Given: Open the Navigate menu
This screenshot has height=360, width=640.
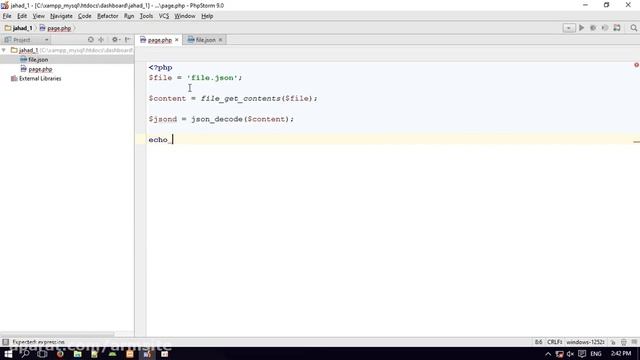Looking at the screenshot, I should (61, 16).
